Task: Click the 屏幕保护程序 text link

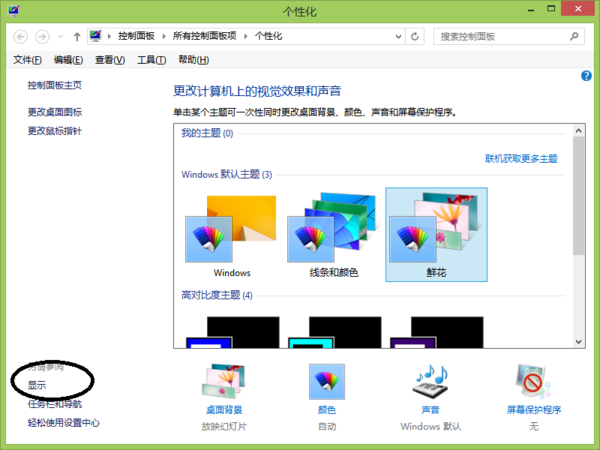Action: click(x=534, y=410)
